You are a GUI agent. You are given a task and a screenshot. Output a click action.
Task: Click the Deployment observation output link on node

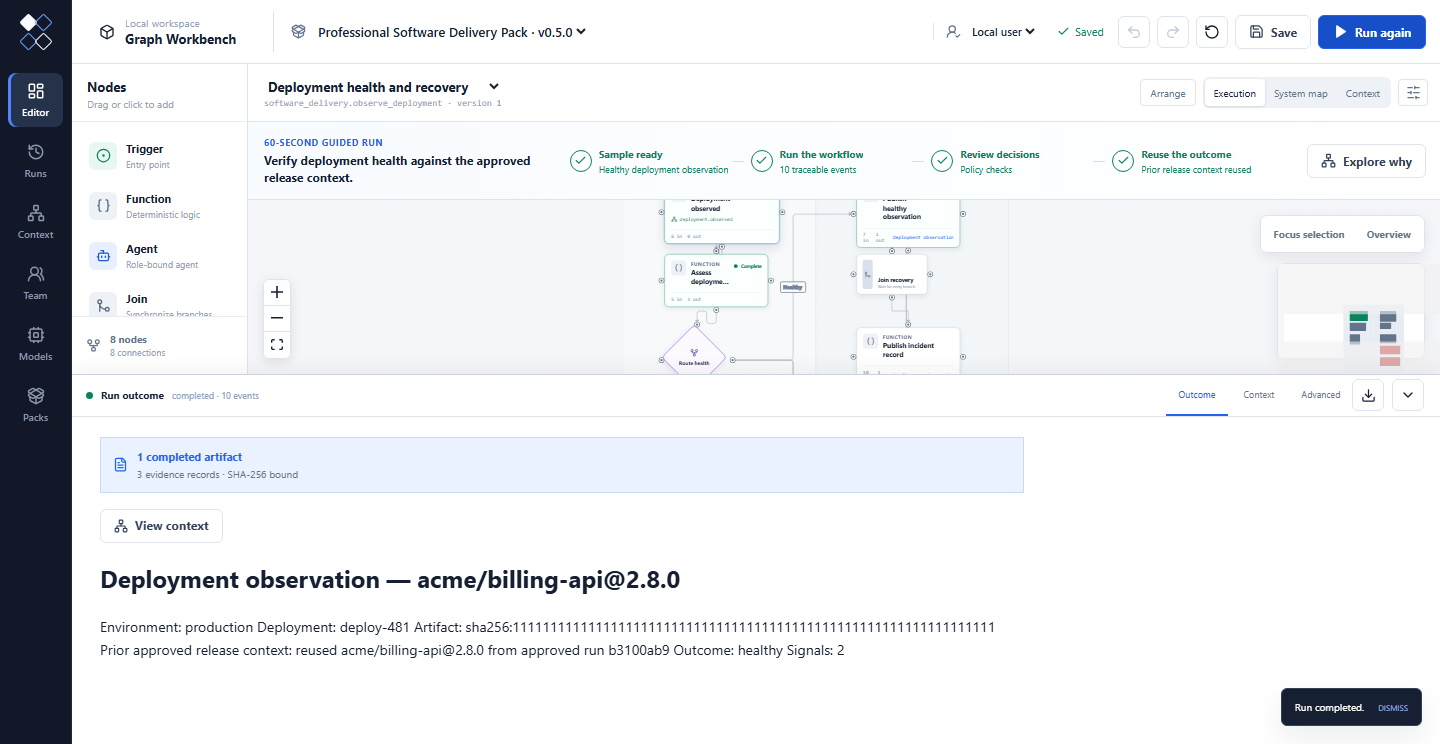coord(922,238)
